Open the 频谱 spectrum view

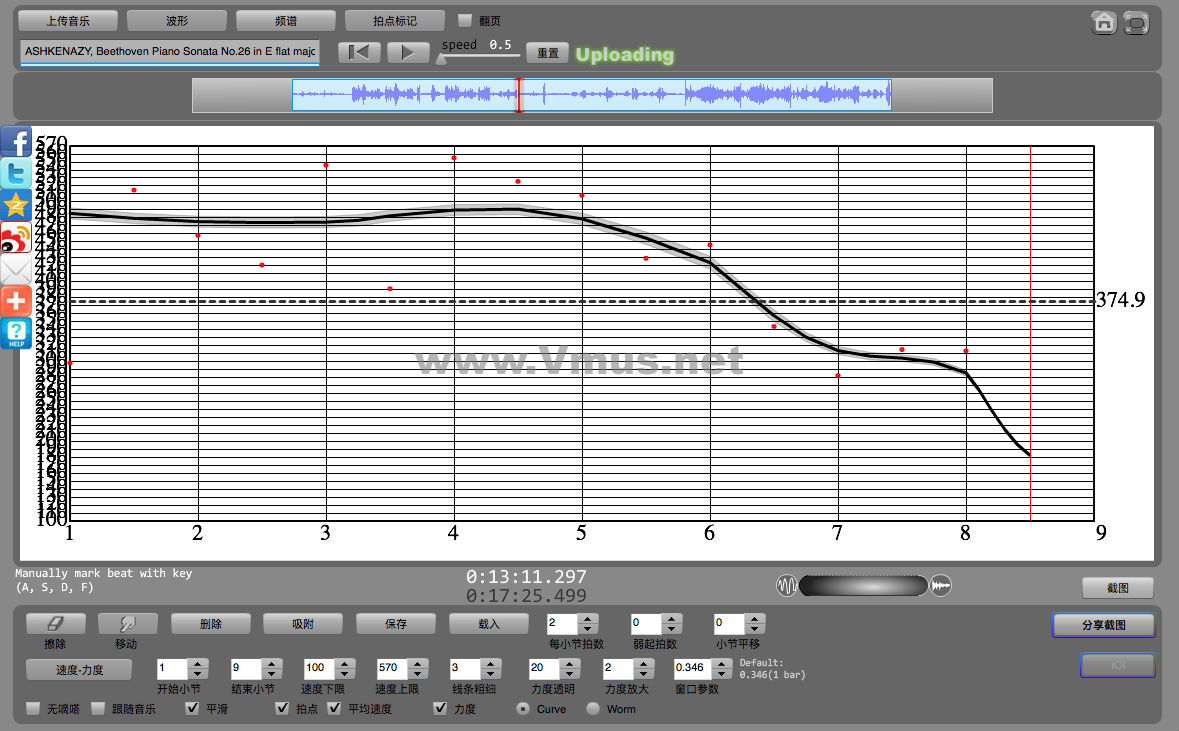[286, 20]
